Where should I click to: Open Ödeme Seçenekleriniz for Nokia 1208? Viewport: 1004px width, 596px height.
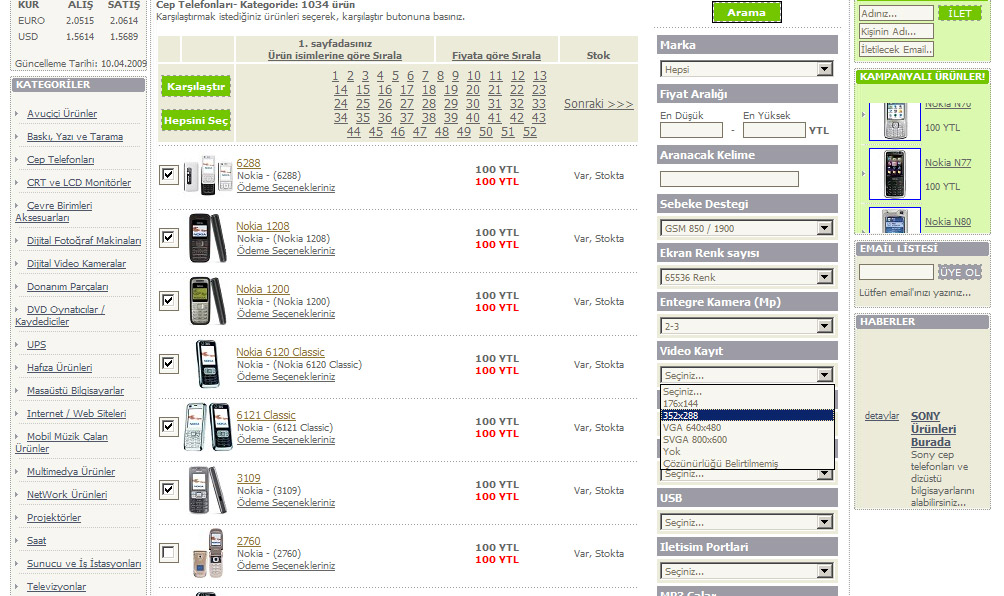pyautogui.click(x=286, y=250)
